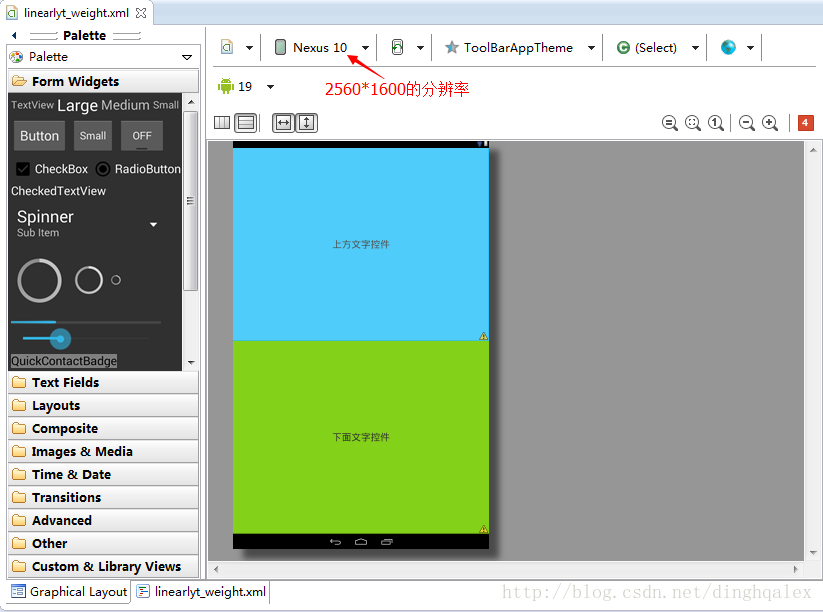Expand the Transitions category
The width and height of the screenshot is (823, 612).
[x=103, y=498]
